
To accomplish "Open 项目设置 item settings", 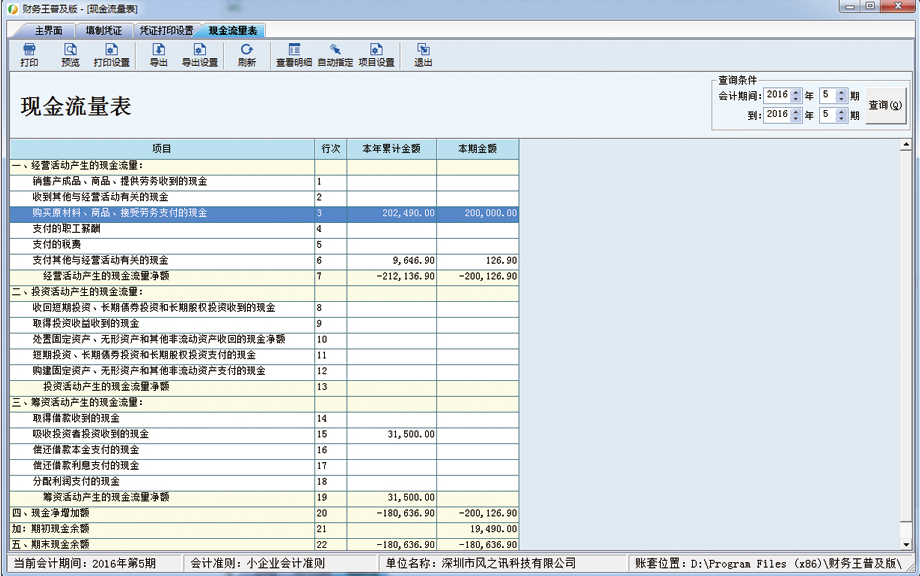I will (376, 55).
